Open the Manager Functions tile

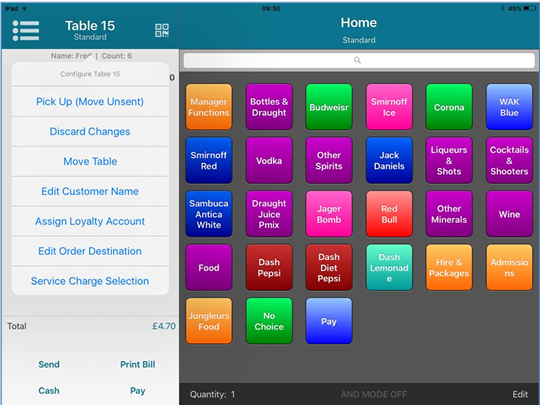209,107
